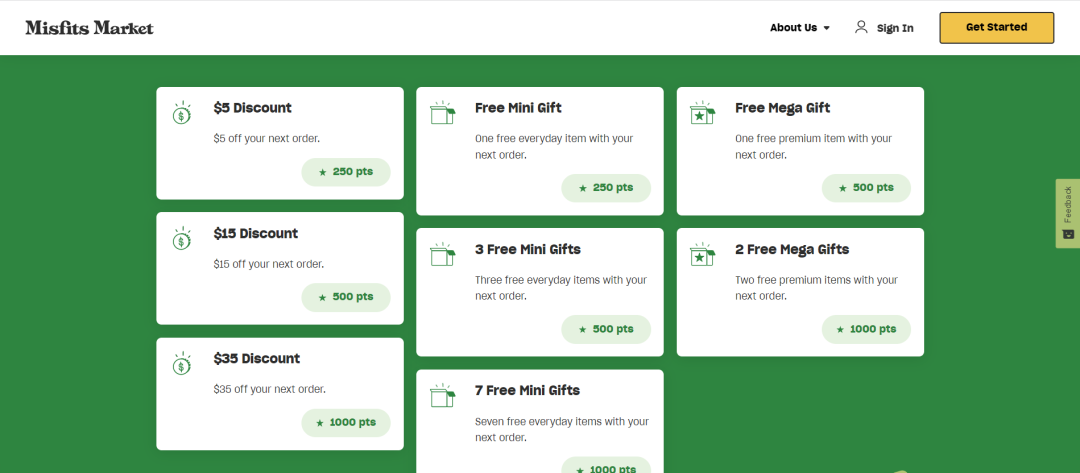Image resolution: width=1080 pixels, height=473 pixels.
Task: Click text '$35 off your next order.'
Action: [x=270, y=389]
